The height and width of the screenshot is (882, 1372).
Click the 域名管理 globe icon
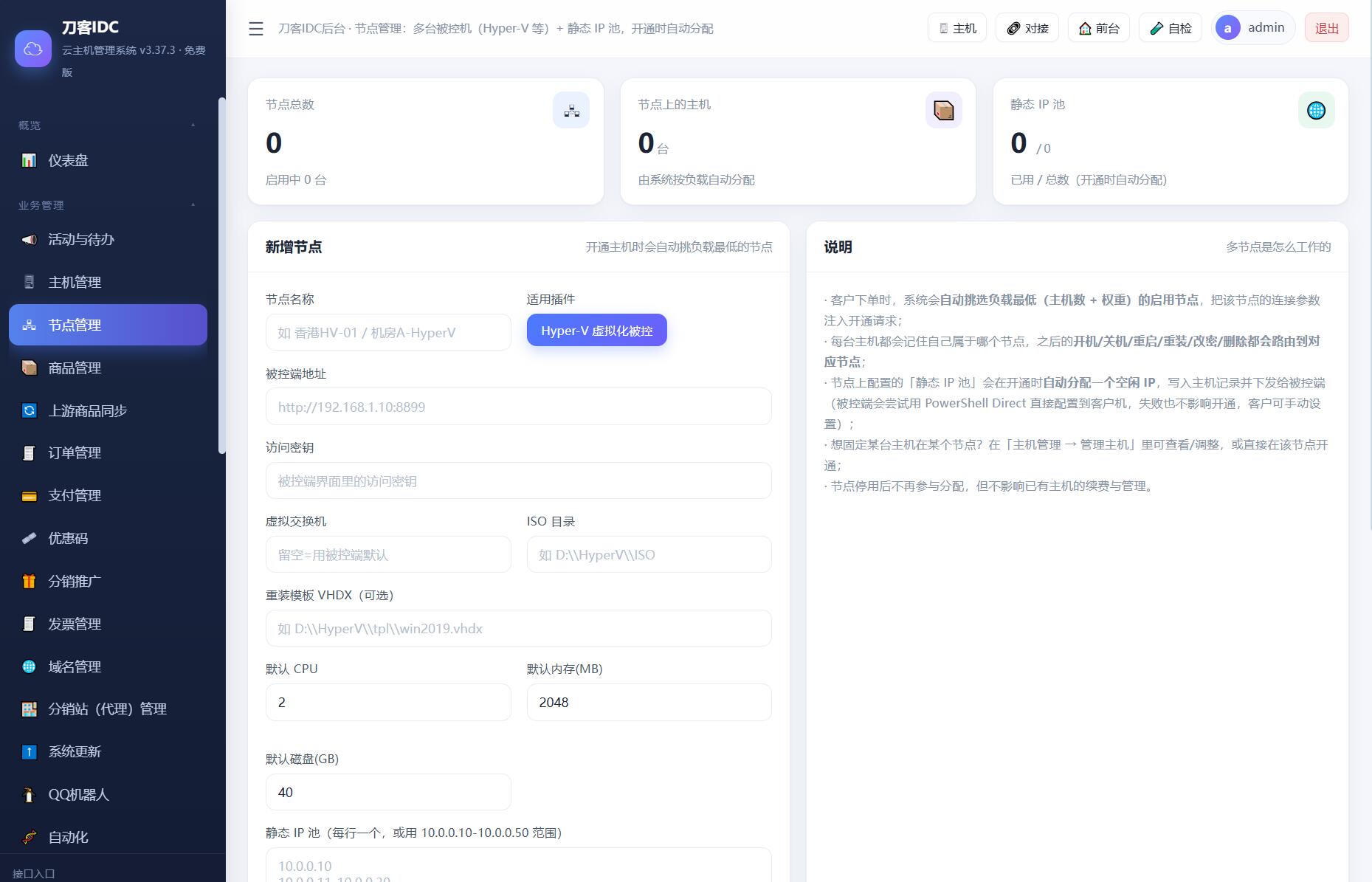tap(29, 666)
